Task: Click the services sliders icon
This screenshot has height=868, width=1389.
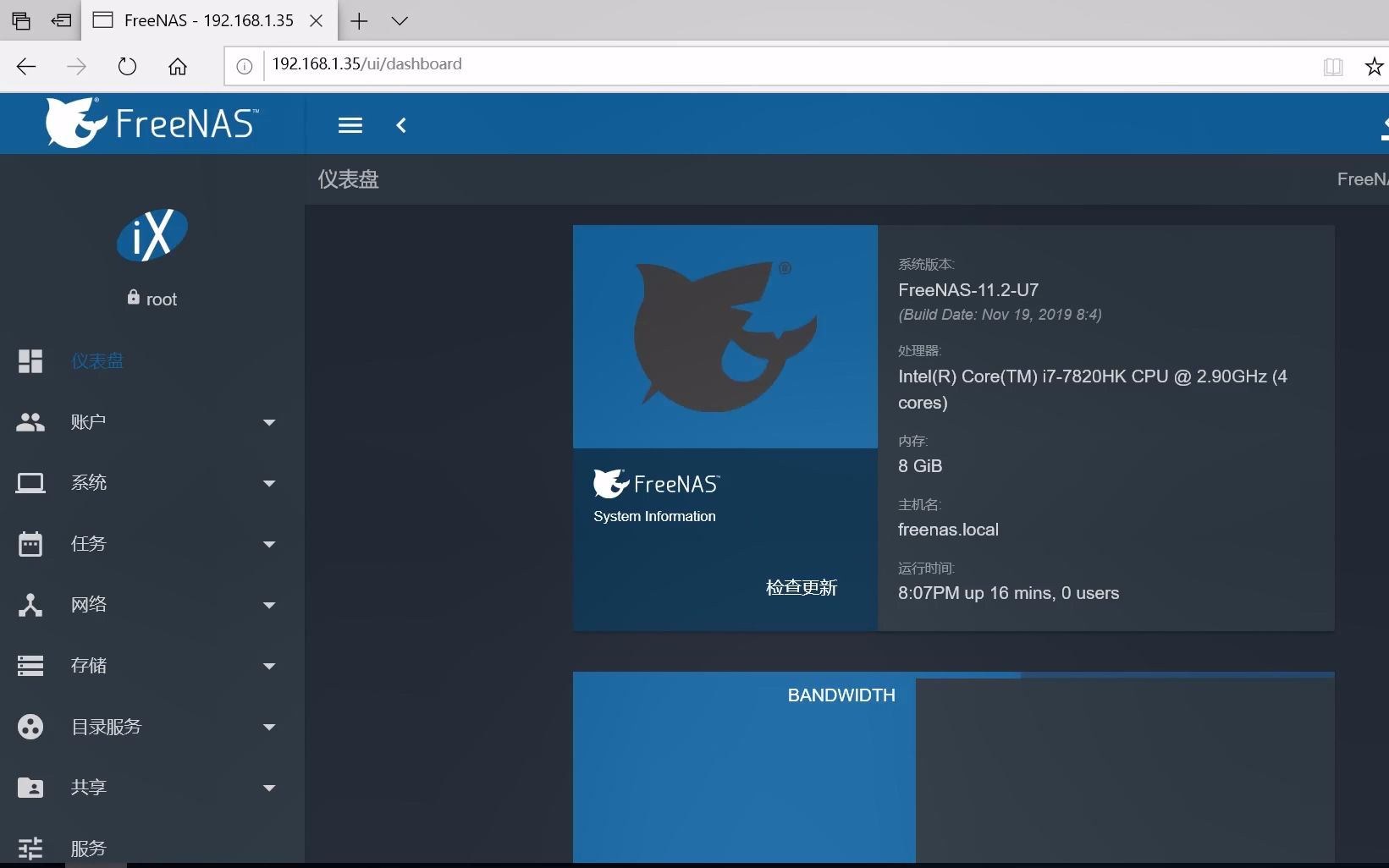Action: pyautogui.click(x=30, y=848)
